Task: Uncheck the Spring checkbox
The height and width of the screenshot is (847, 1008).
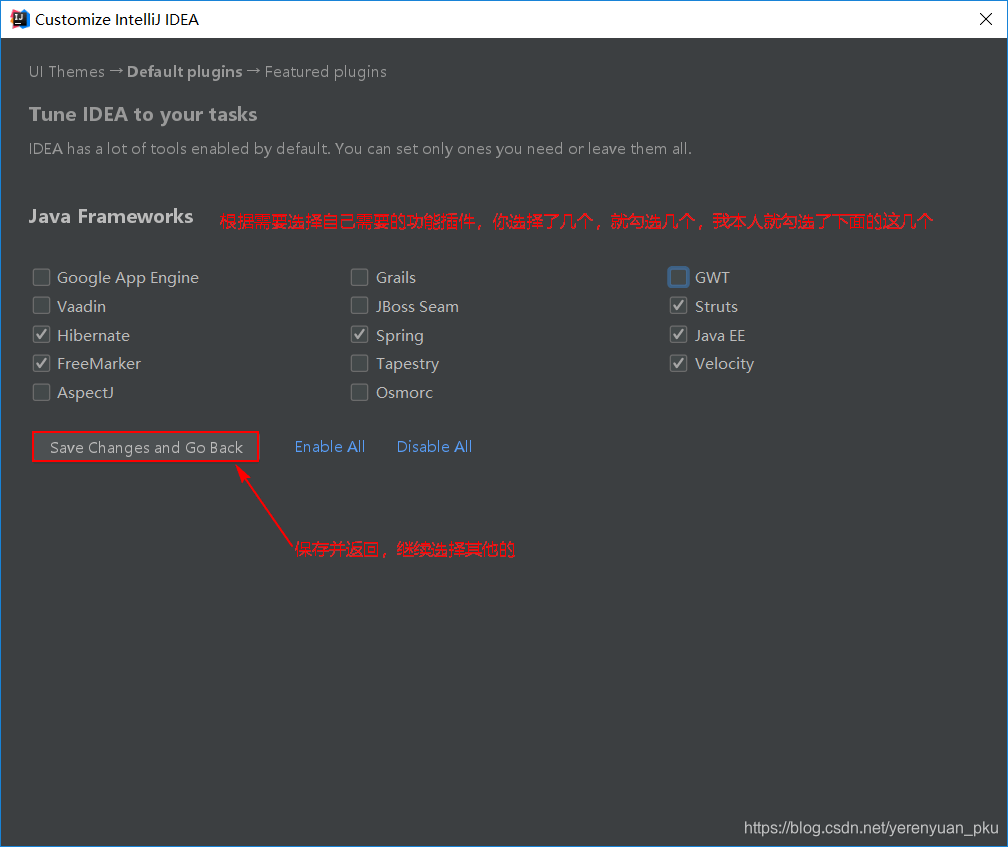Action: [359, 335]
